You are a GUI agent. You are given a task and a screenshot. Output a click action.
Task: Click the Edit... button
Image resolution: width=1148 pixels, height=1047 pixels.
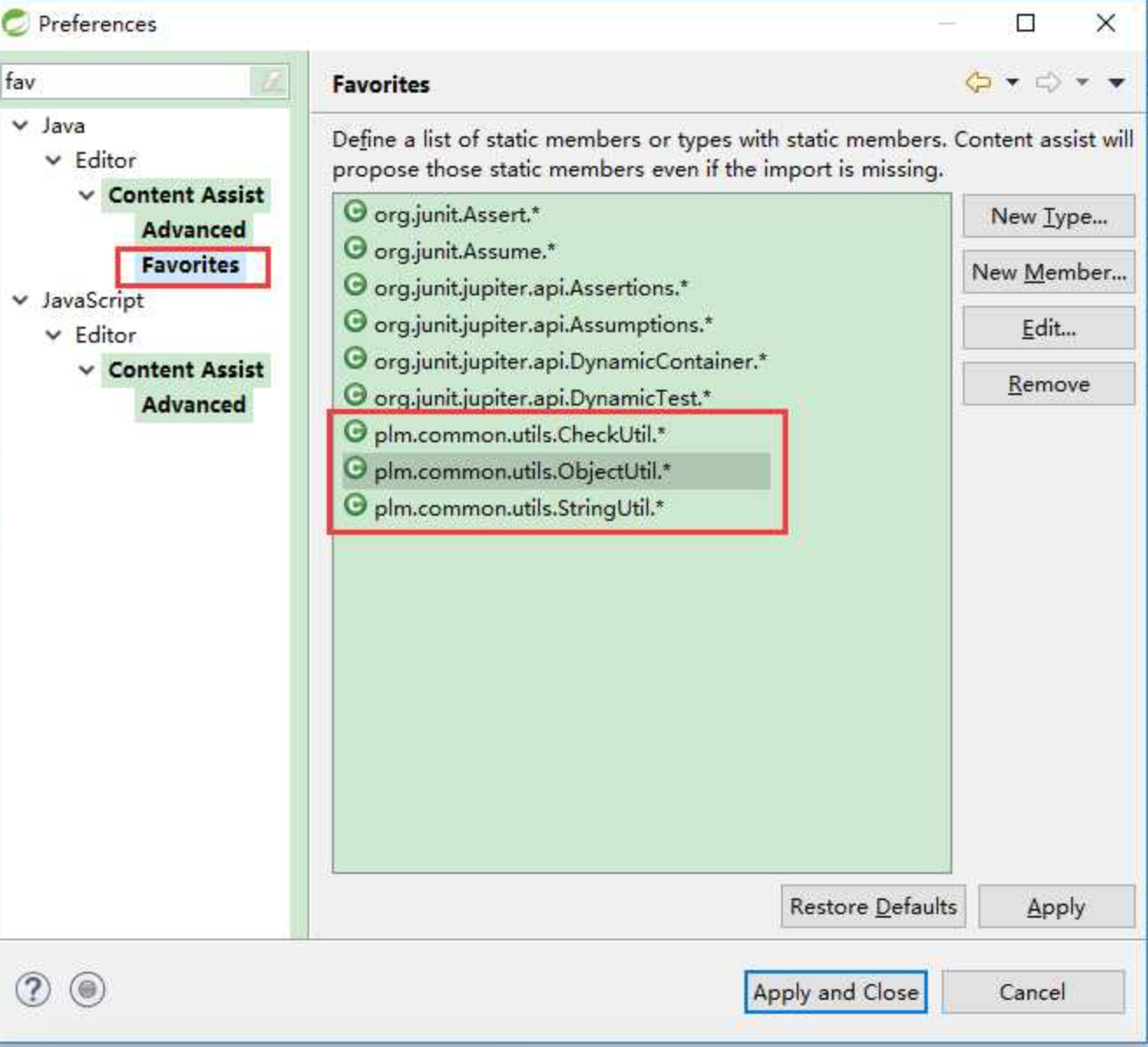1048,329
